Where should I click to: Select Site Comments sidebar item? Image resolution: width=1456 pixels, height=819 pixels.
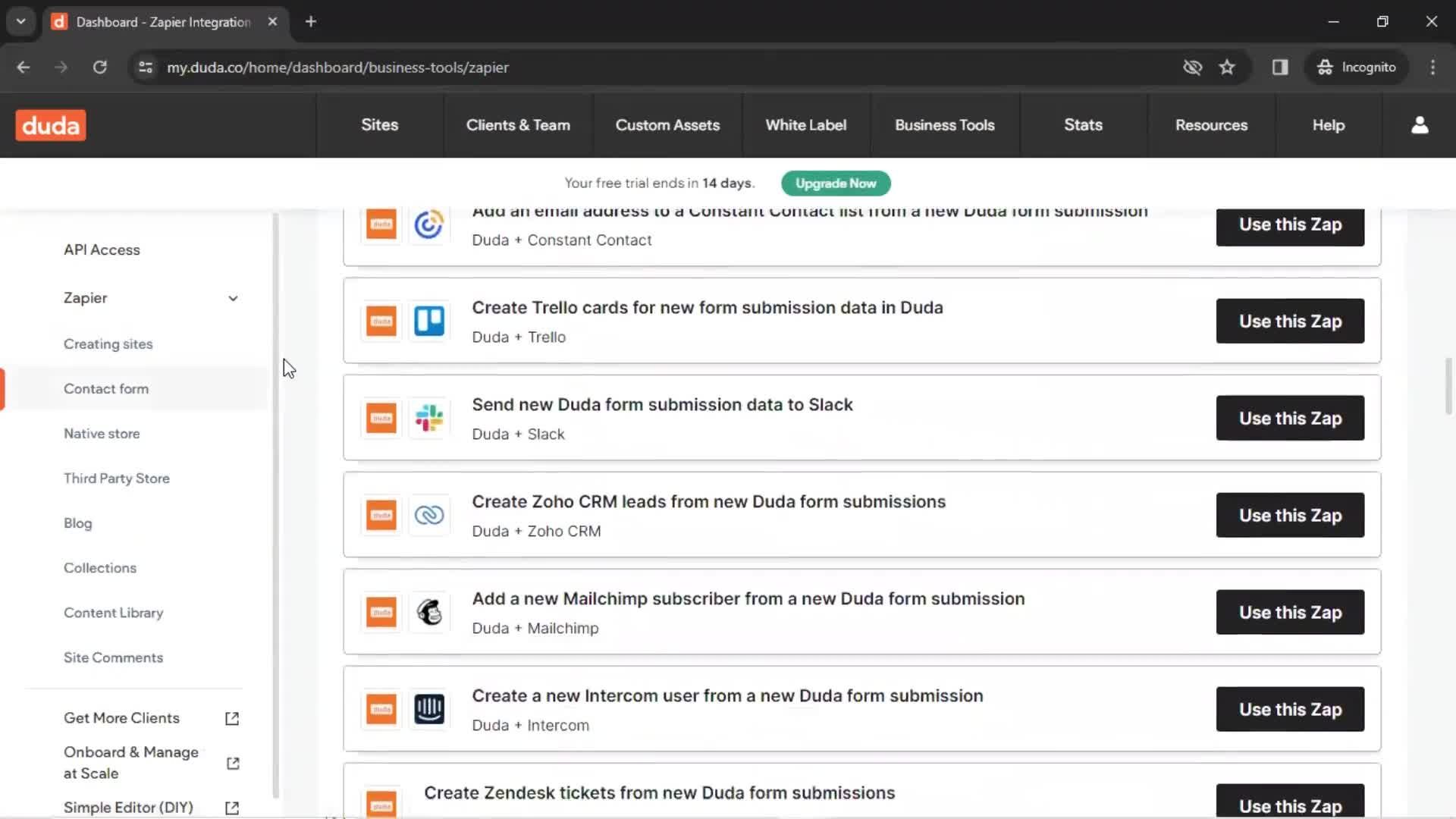(113, 657)
